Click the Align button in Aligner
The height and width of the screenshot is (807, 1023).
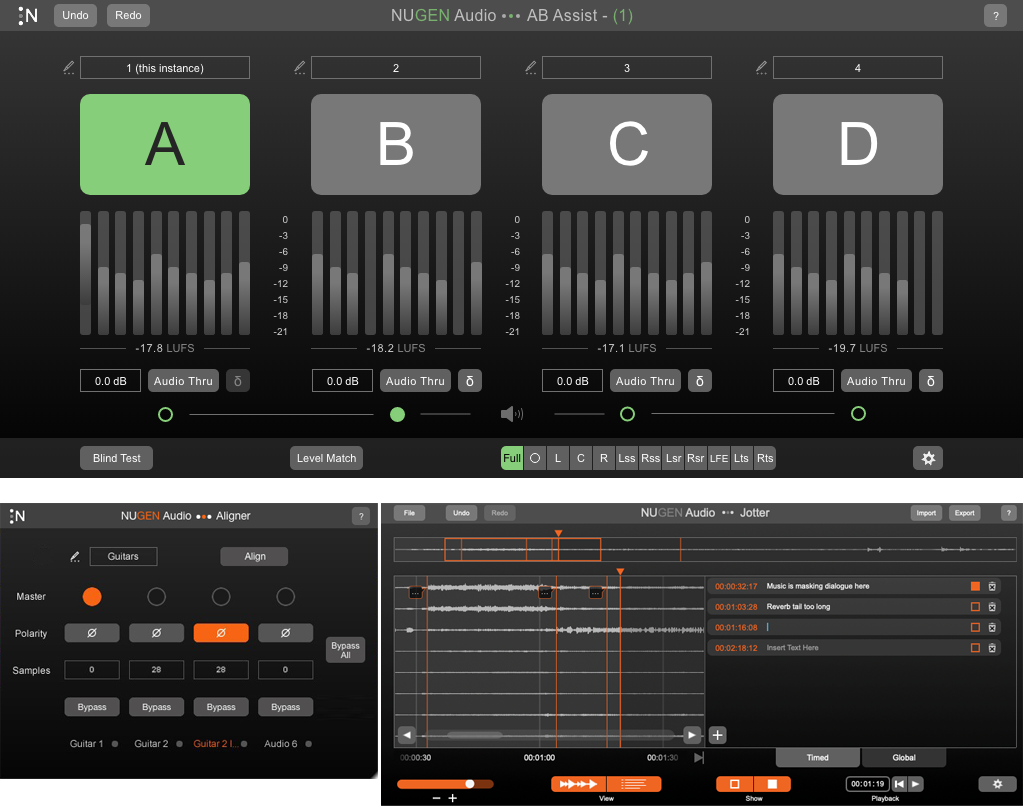tap(254, 556)
